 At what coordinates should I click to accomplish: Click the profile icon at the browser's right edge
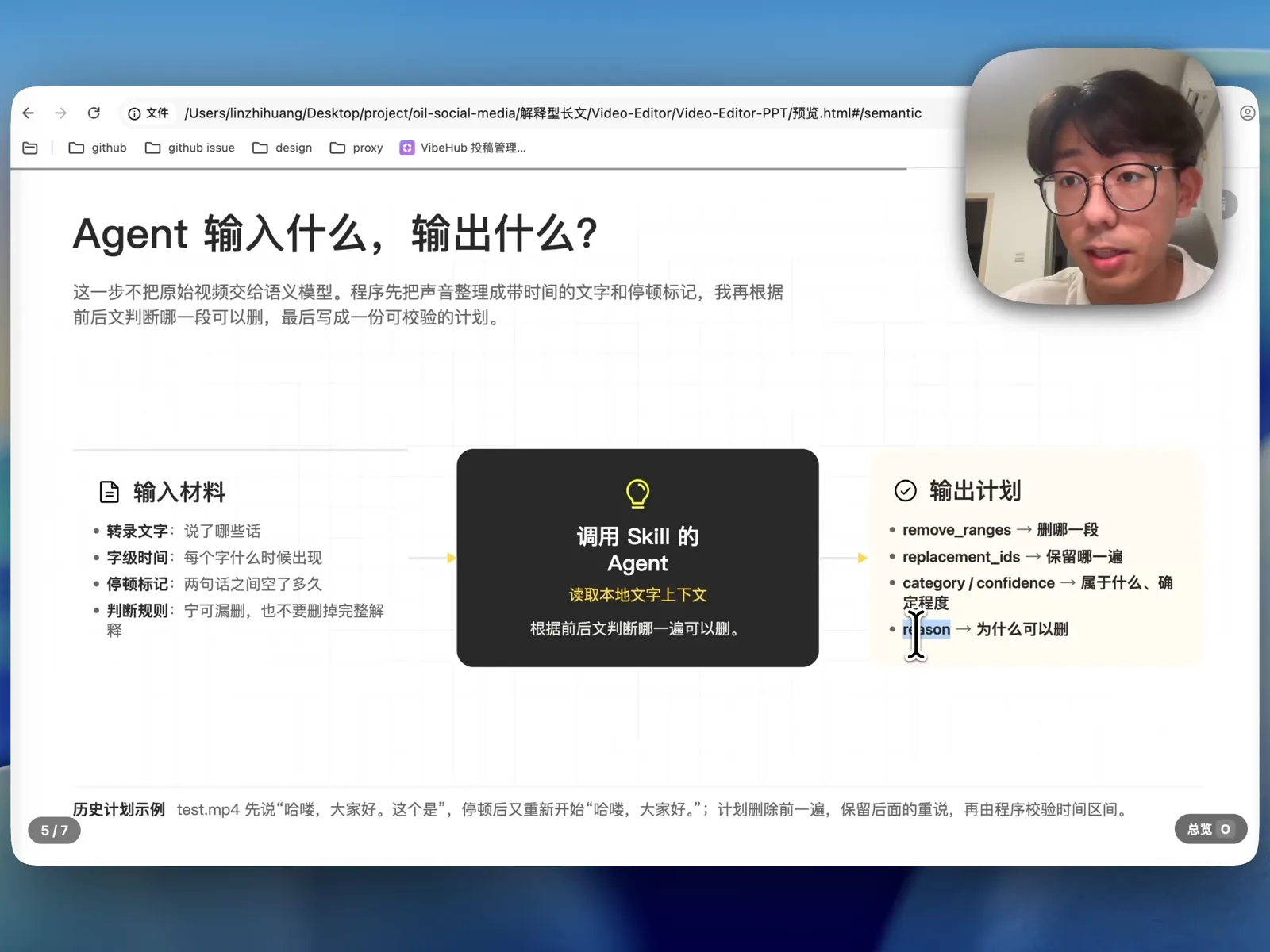tap(1247, 113)
